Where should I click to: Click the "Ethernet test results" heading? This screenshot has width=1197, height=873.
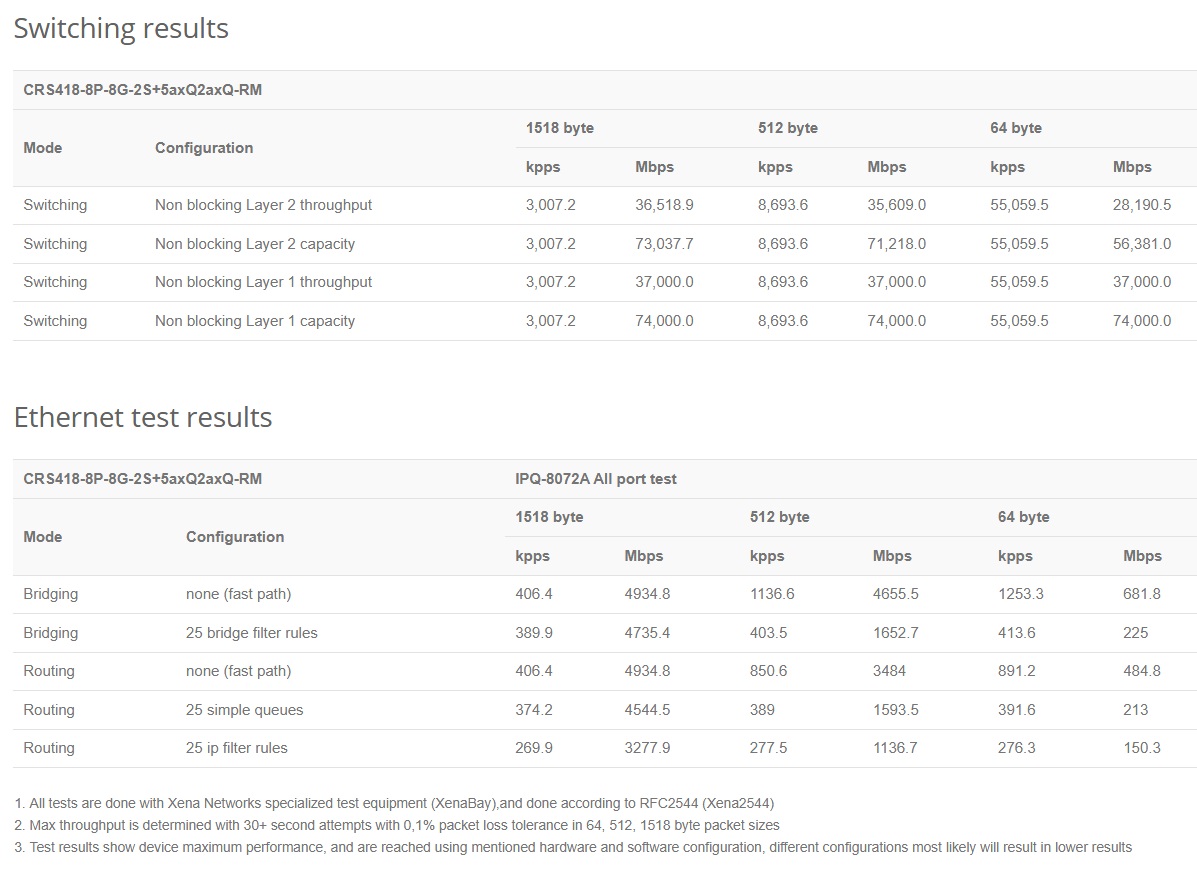coord(143,417)
